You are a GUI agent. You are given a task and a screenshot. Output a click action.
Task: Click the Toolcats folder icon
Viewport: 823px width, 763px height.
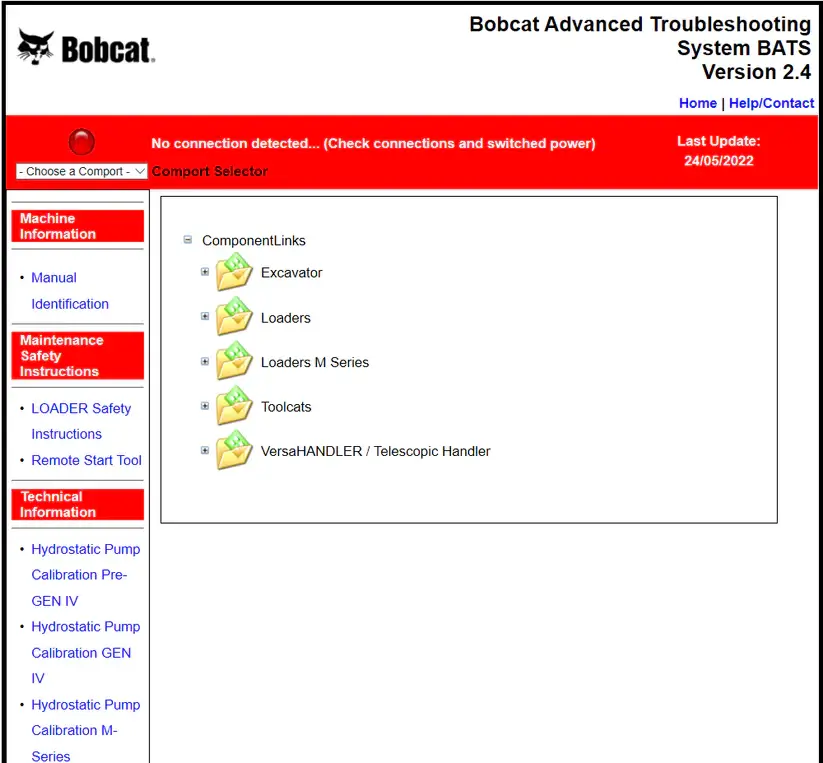234,407
